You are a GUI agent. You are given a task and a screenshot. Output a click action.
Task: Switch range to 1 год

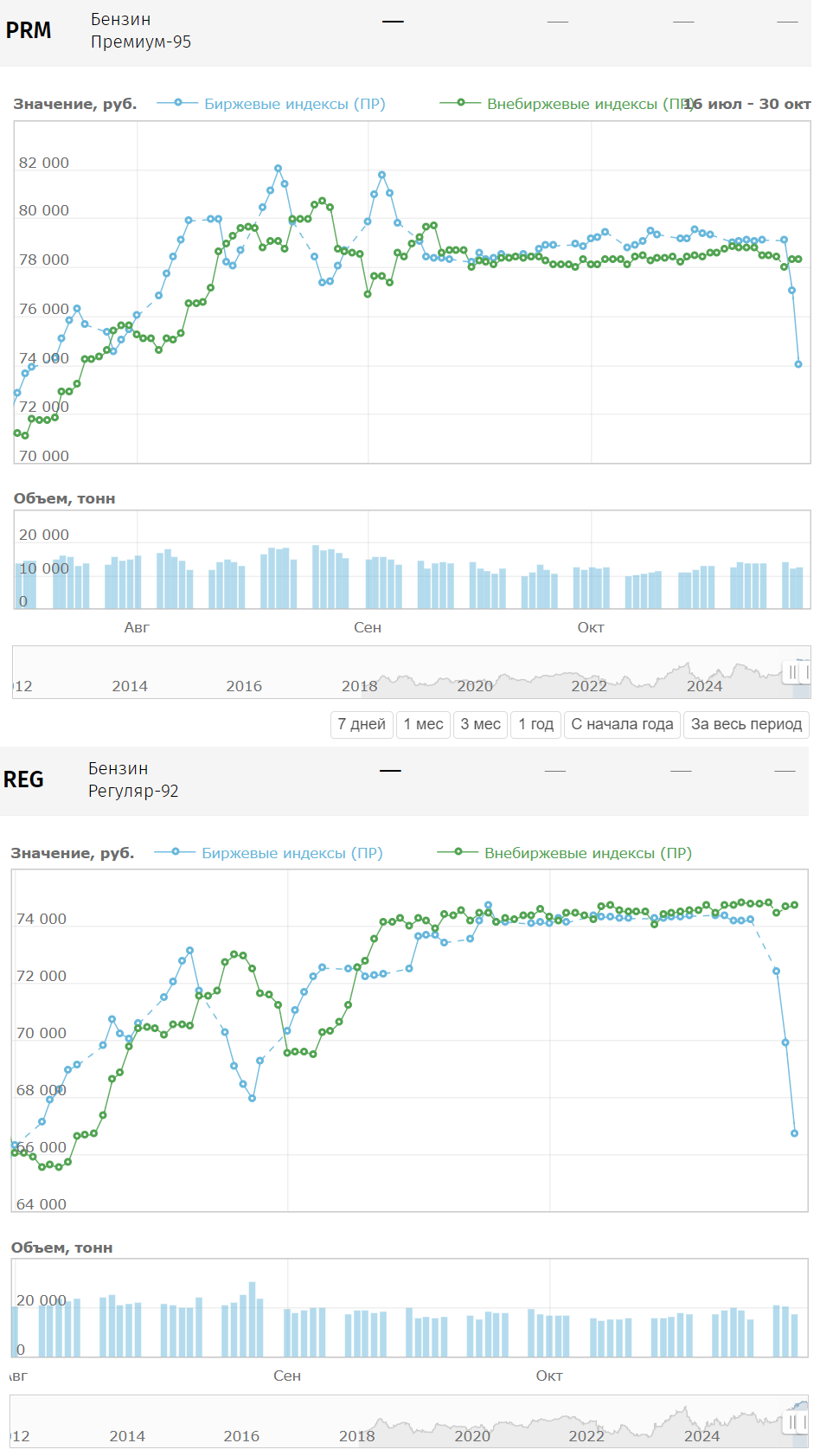click(535, 724)
